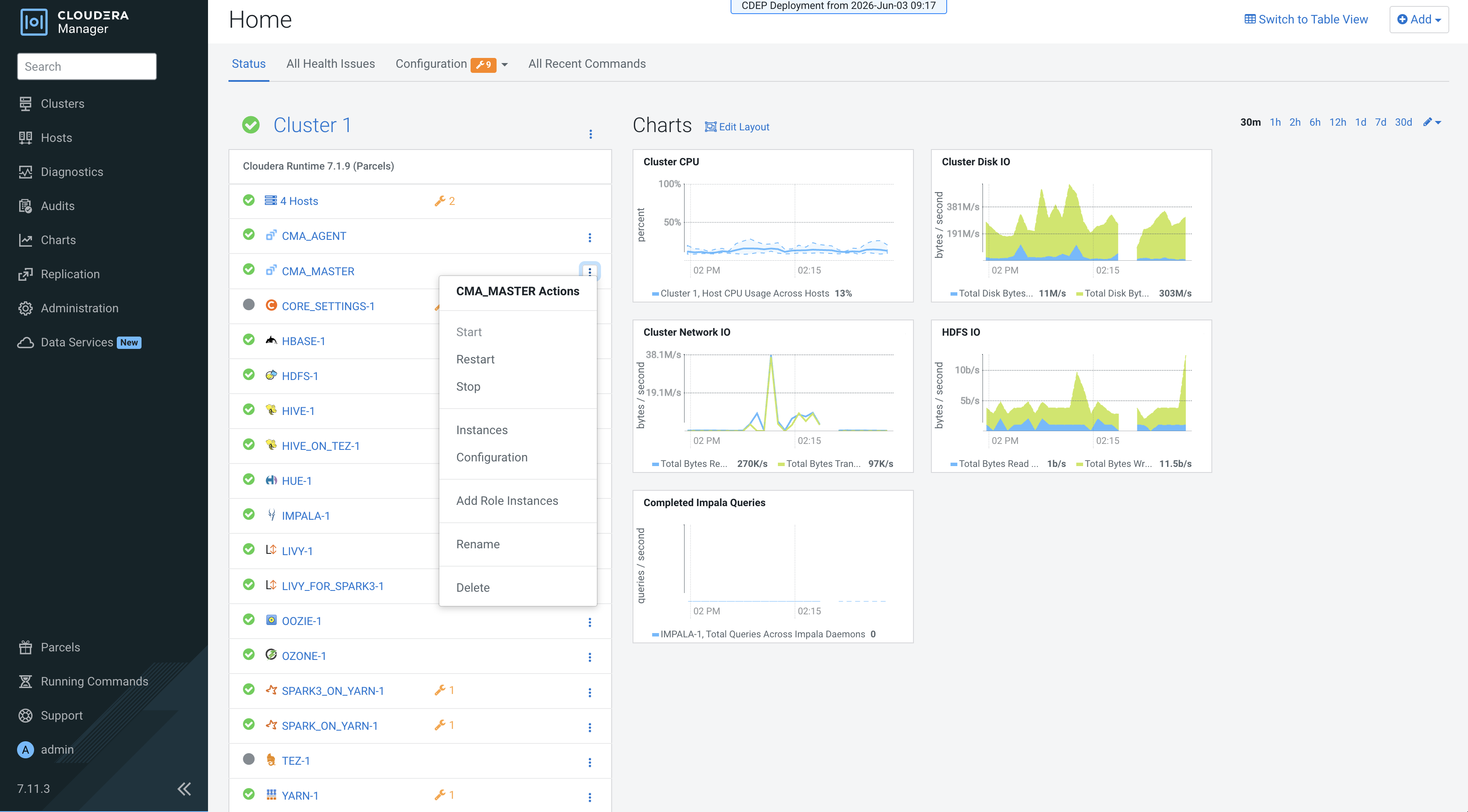Switch to All Recent Commands tab
The width and height of the screenshot is (1468, 812).
(x=587, y=64)
